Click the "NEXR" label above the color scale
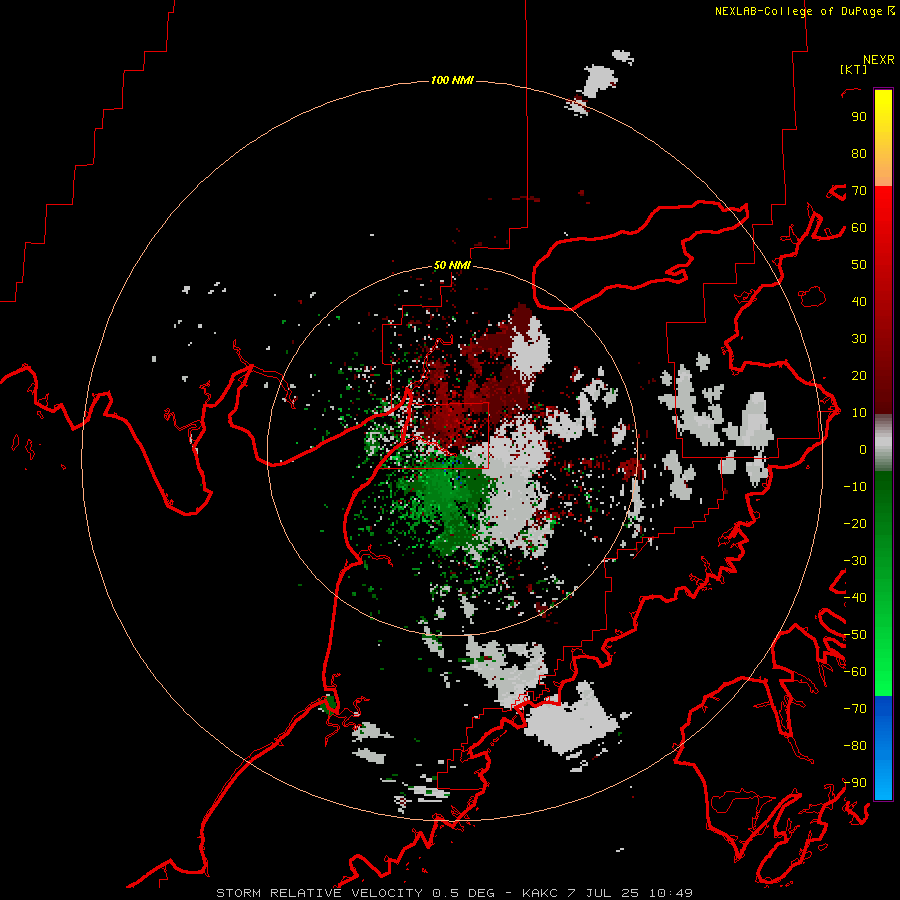The image size is (900, 900). [x=878, y=60]
